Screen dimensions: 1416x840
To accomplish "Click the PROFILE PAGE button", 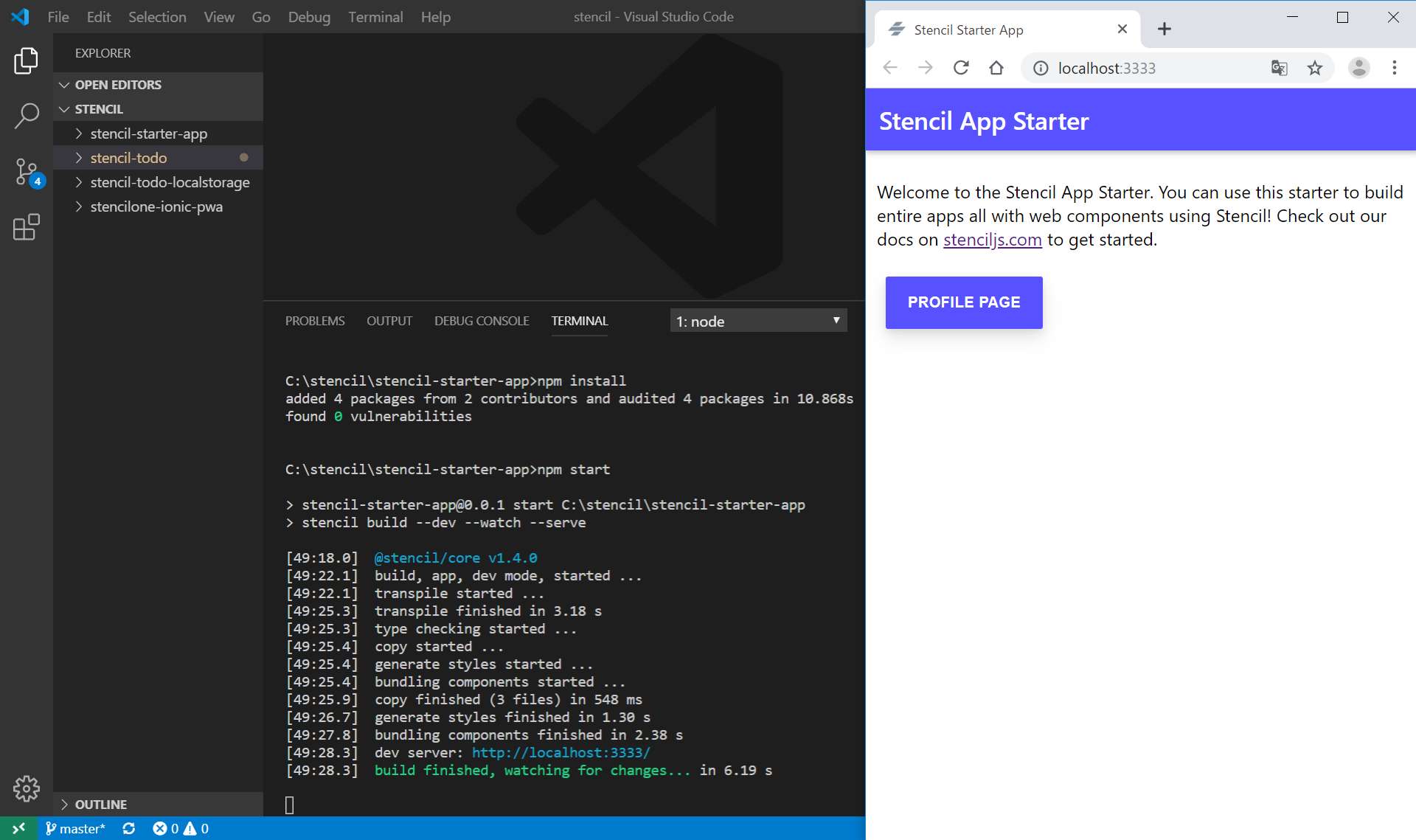I will [963, 302].
